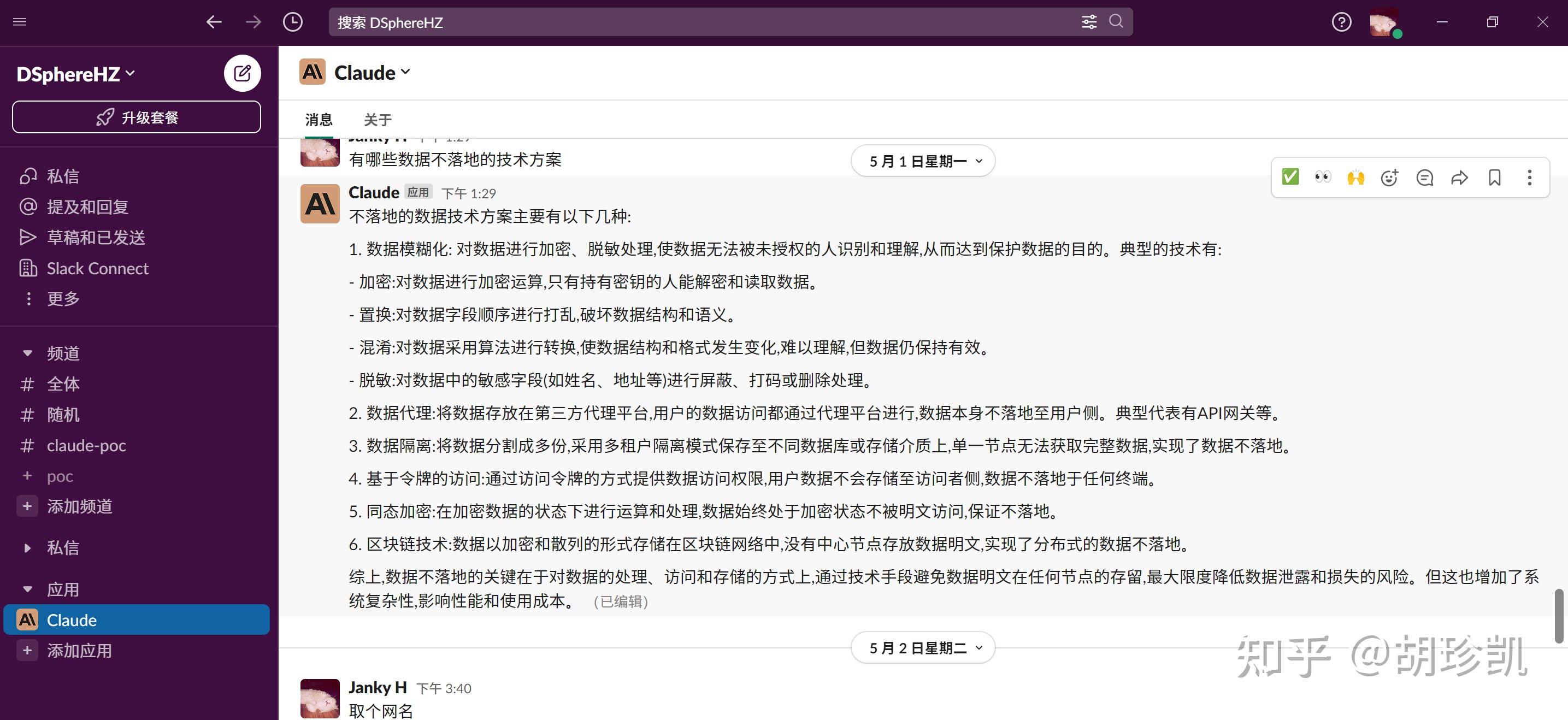Open the add reaction emoji picker
This screenshot has height=720, width=1568.
[x=1390, y=177]
